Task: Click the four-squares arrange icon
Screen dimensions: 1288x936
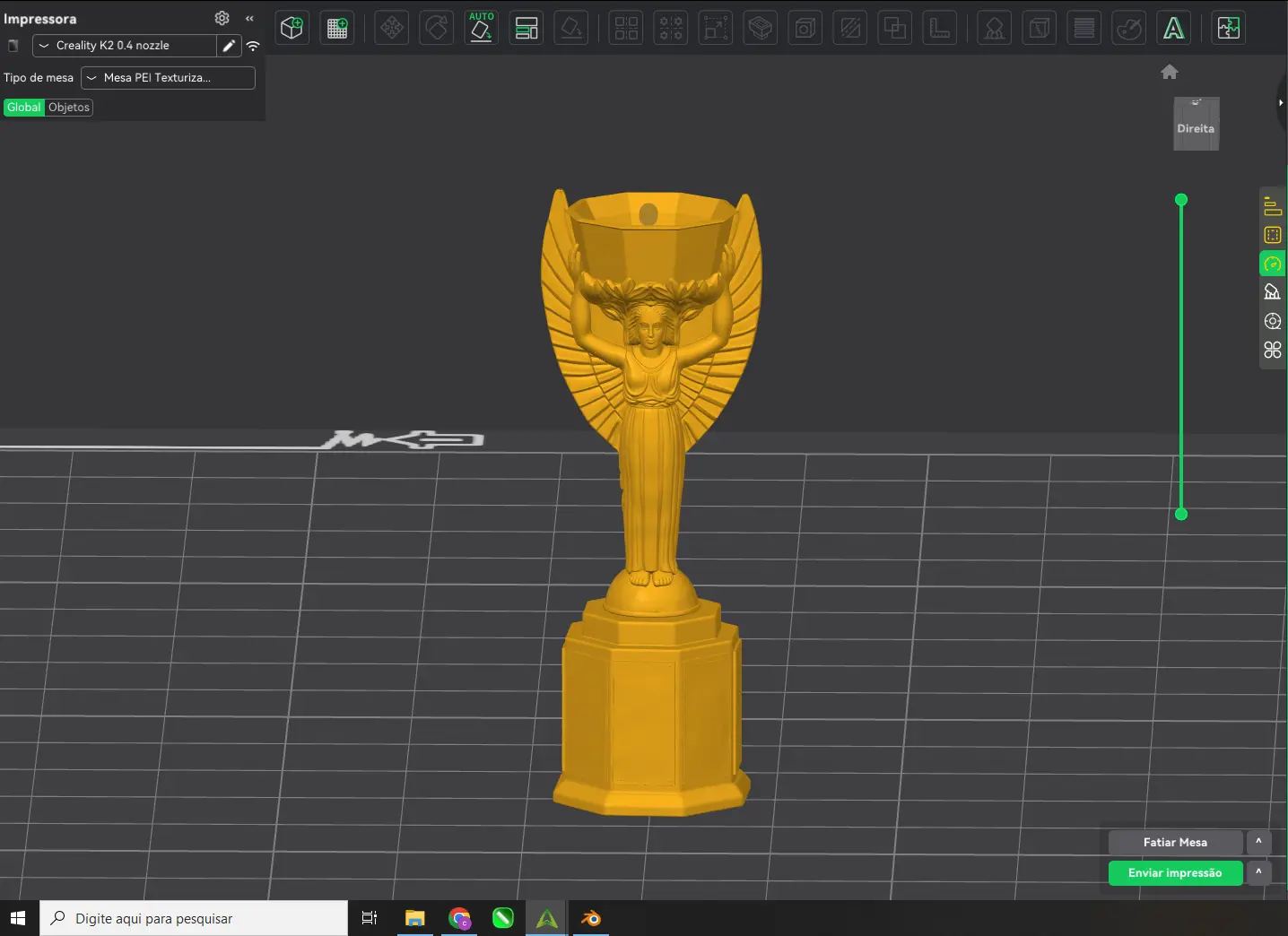Action: point(626,28)
